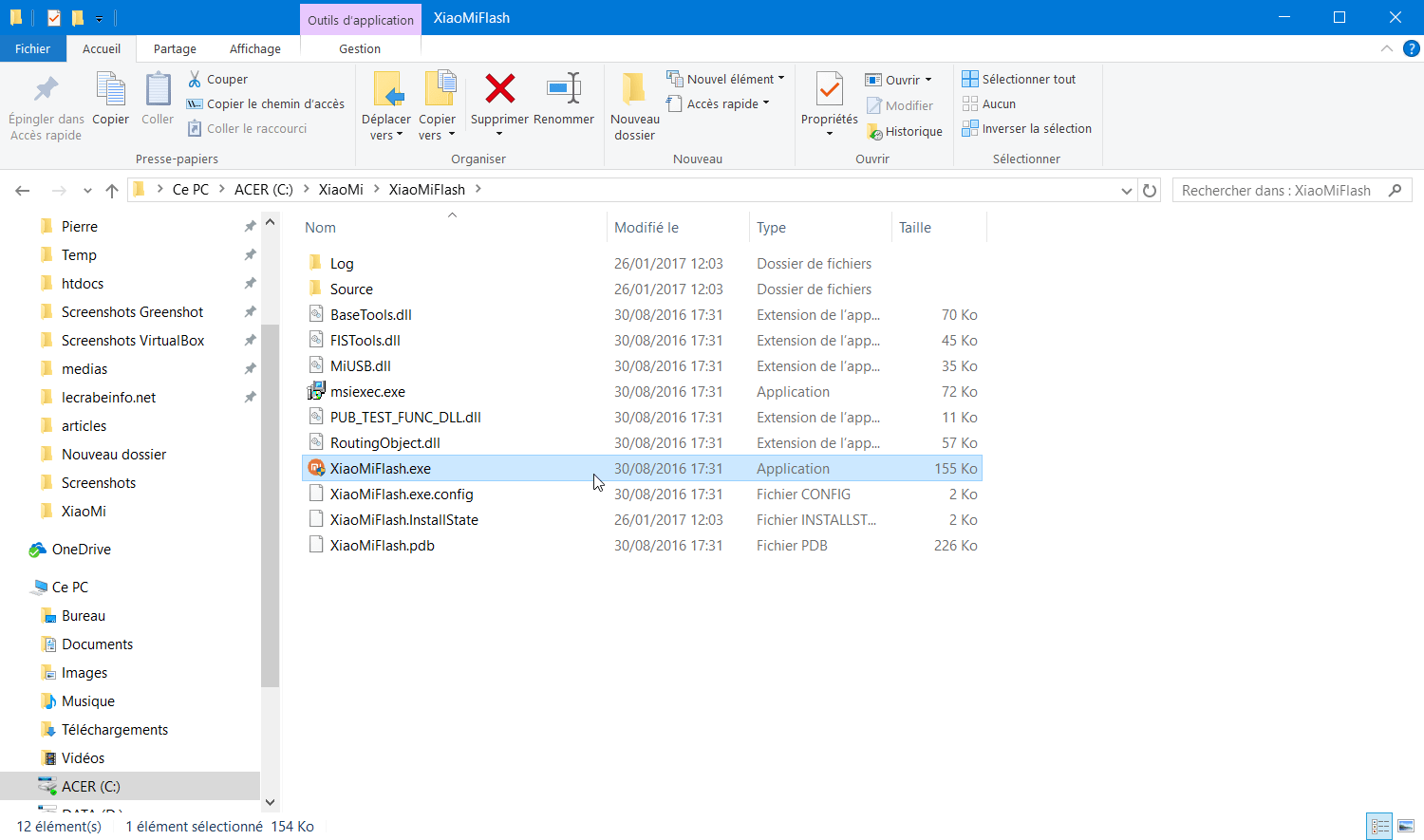The height and width of the screenshot is (840, 1424).
Task: Click the Épingler dans Accès rapide pin
Action: coord(46,90)
